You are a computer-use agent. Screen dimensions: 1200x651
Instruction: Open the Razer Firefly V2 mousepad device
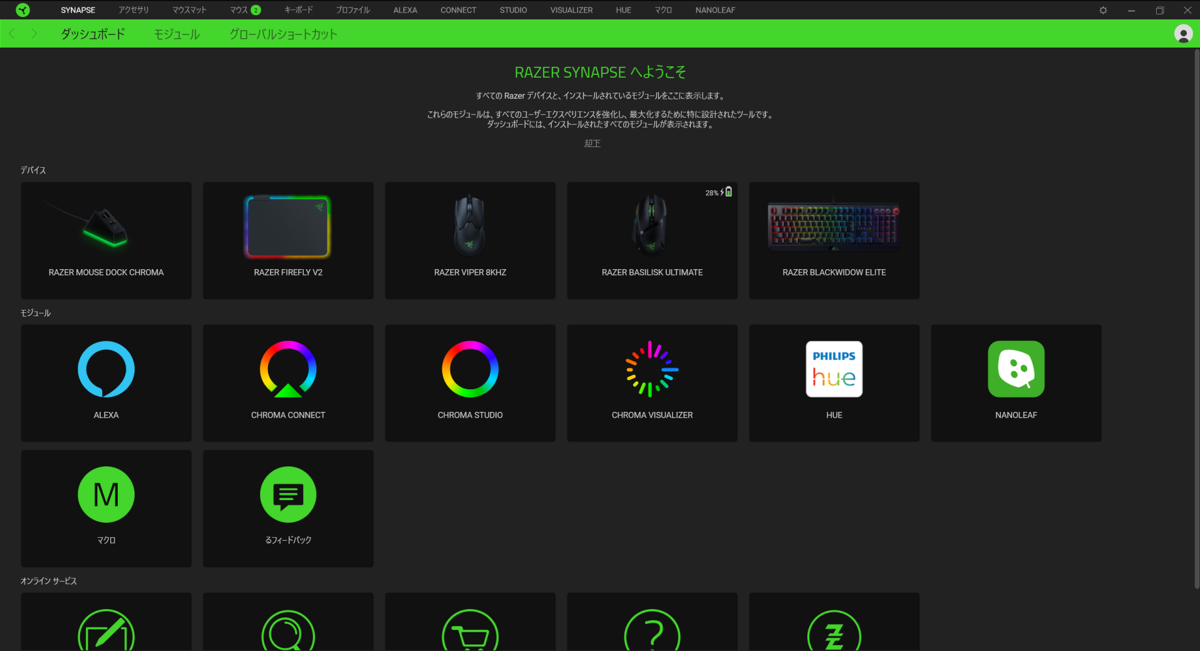(288, 240)
